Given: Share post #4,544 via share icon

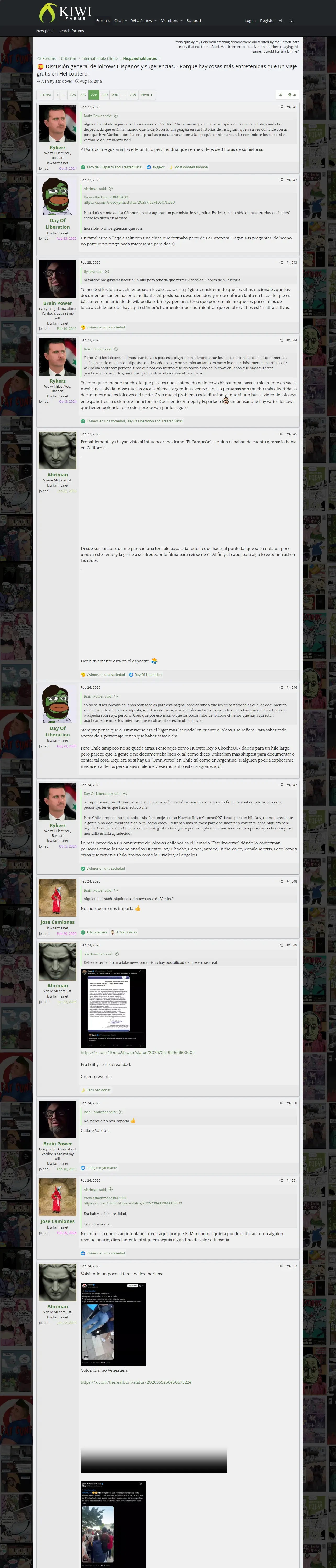Looking at the screenshot, I should pyautogui.click(x=281, y=340).
